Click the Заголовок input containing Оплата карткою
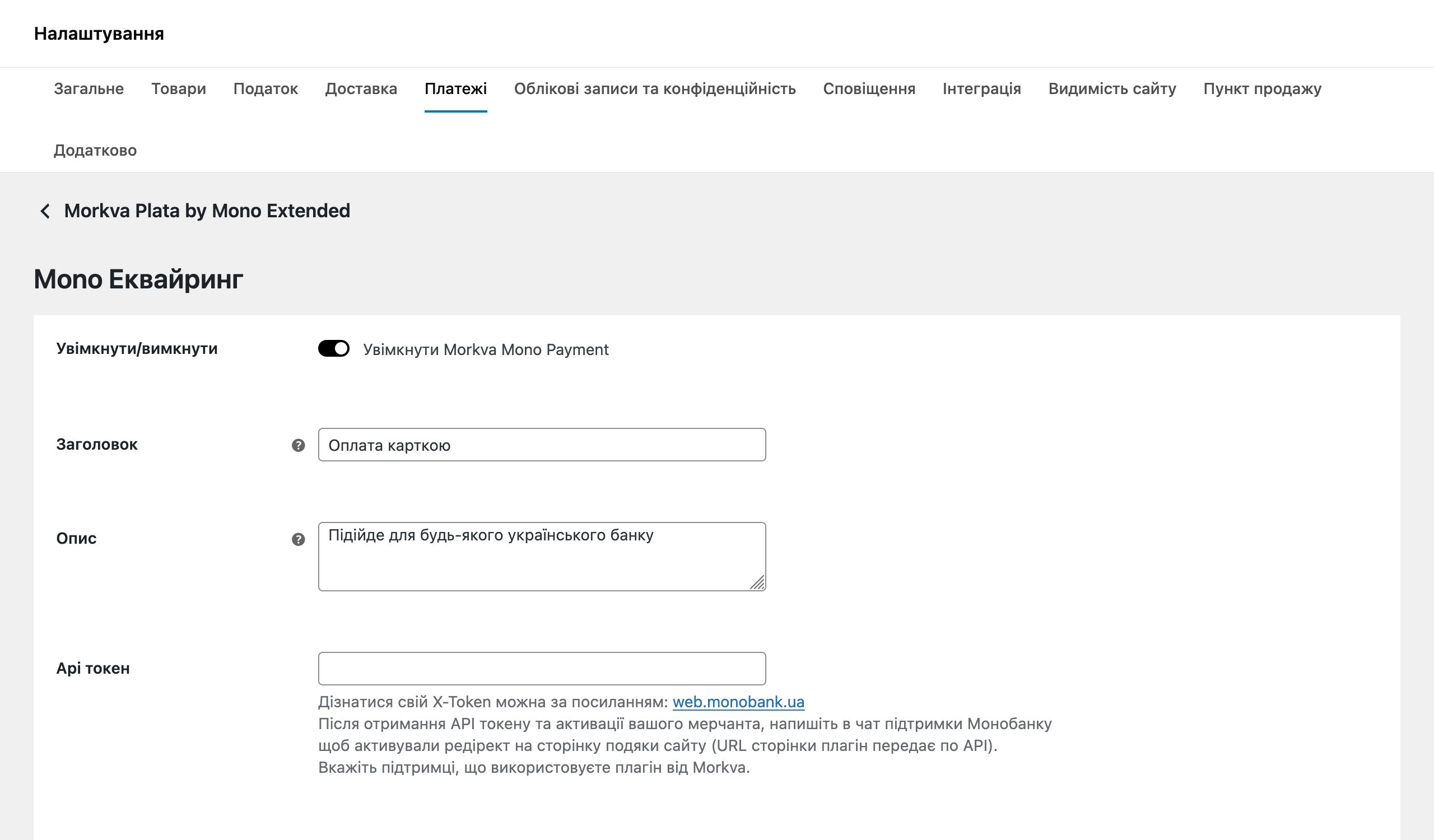The image size is (1434, 840). tap(541, 445)
